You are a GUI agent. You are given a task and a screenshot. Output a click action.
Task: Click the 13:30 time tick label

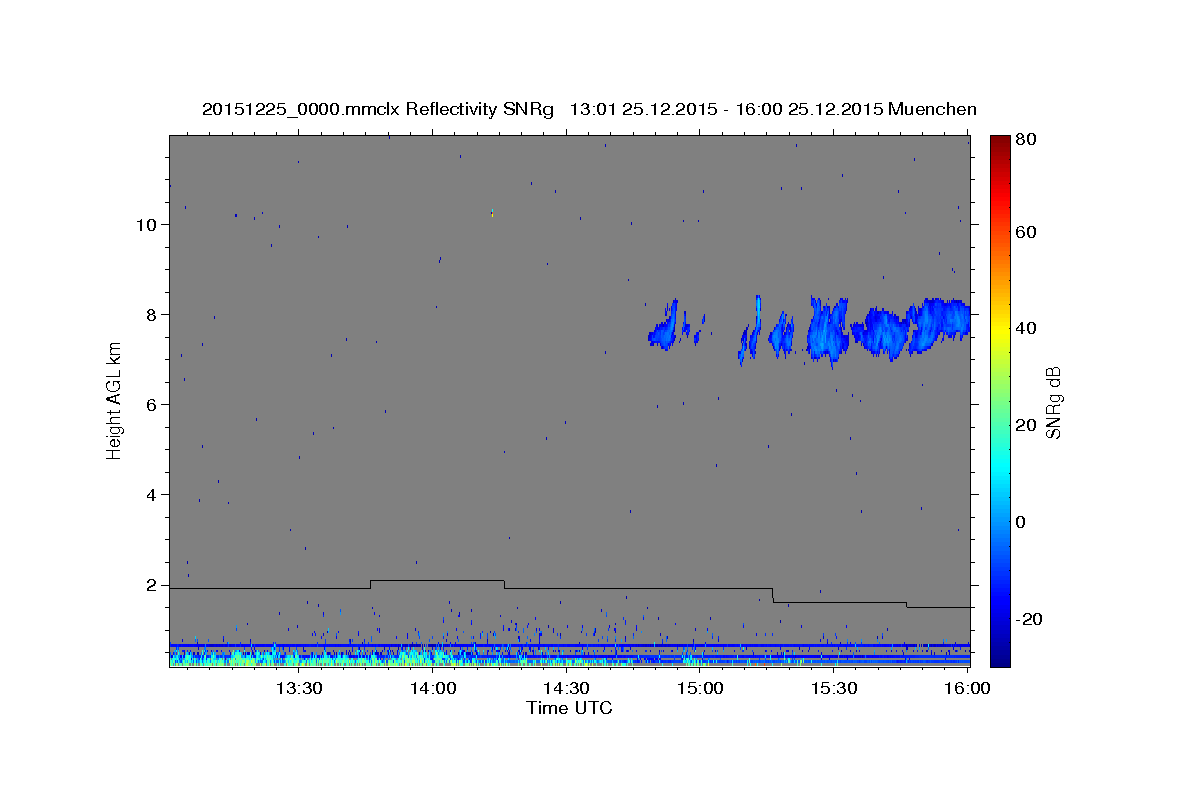(298, 688)
